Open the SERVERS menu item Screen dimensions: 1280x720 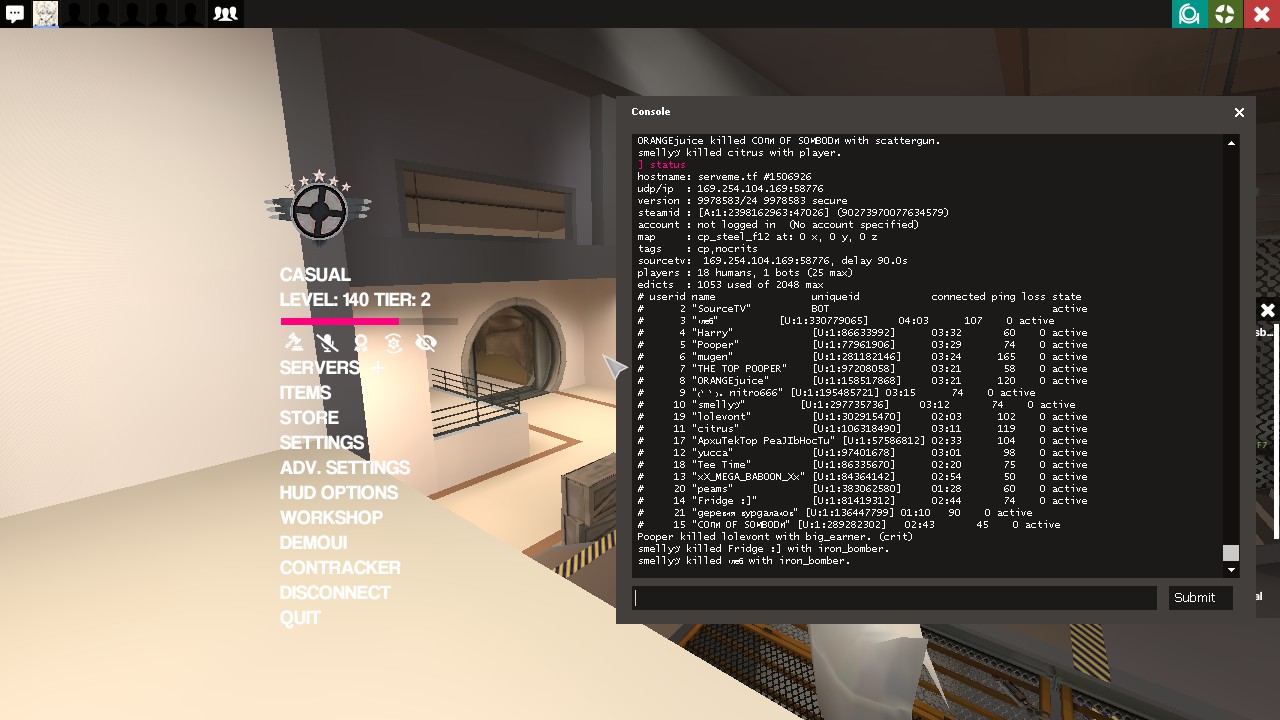319,368
